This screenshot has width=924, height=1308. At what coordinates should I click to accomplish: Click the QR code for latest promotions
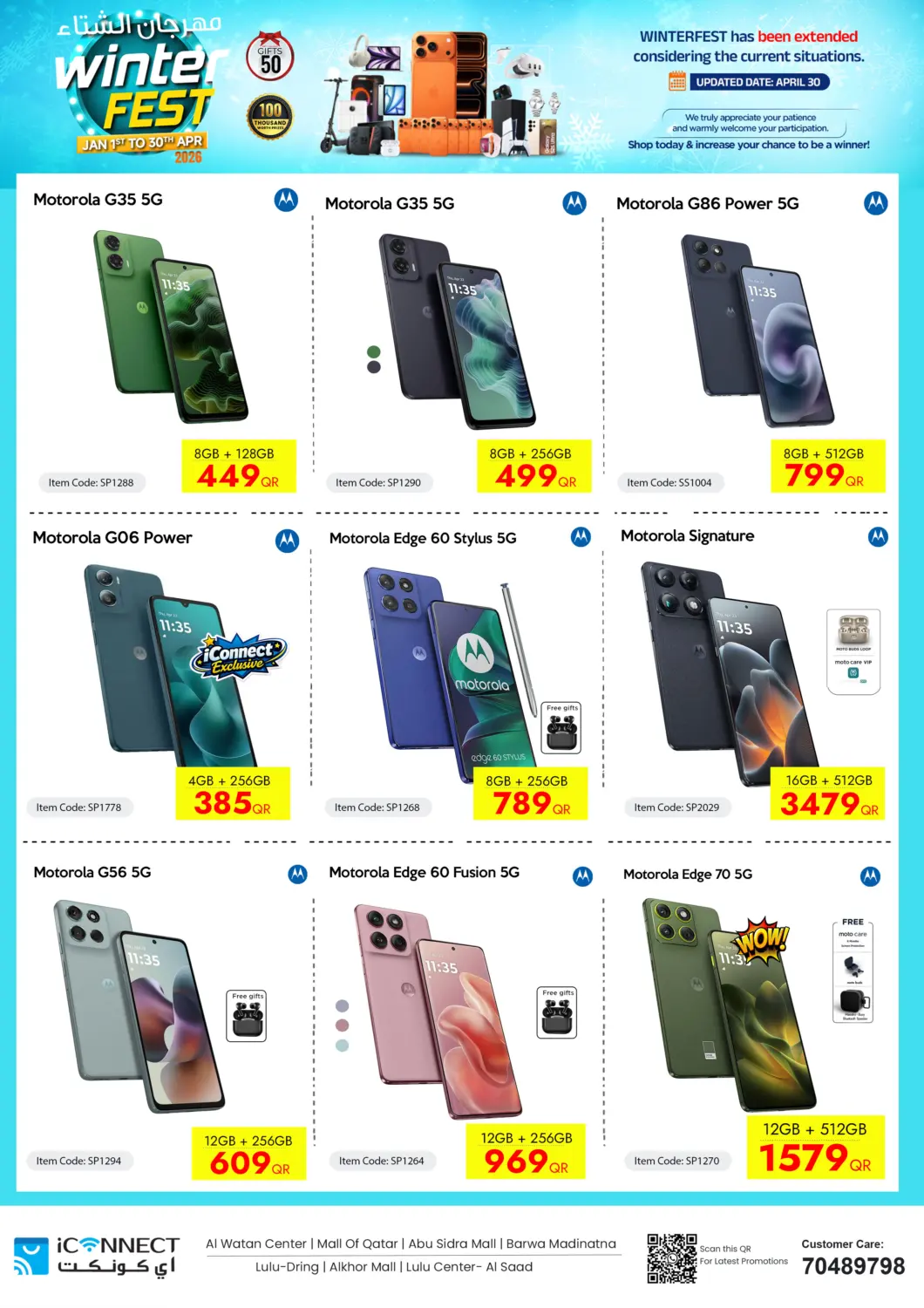(671, 1258)
